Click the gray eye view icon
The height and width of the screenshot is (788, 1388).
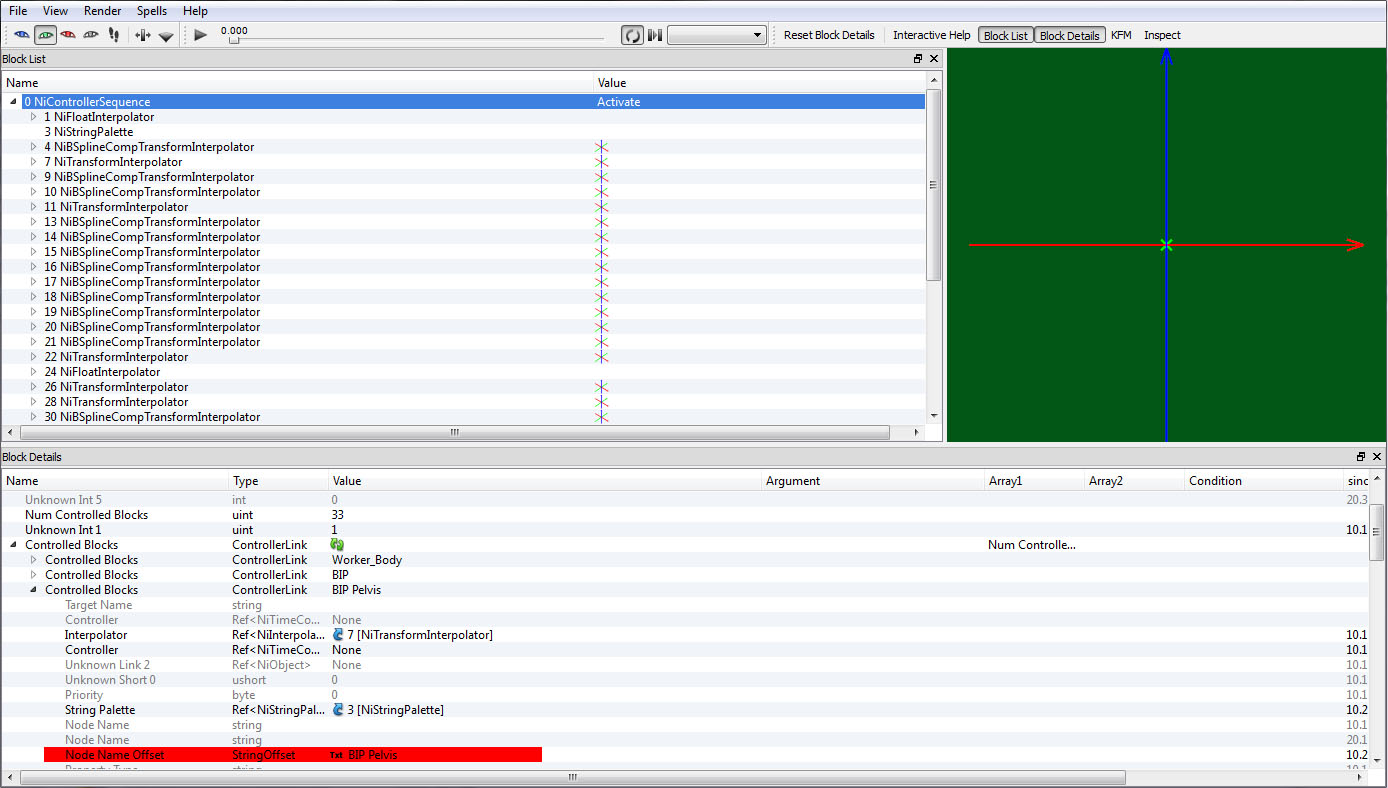tap(91, 35)
